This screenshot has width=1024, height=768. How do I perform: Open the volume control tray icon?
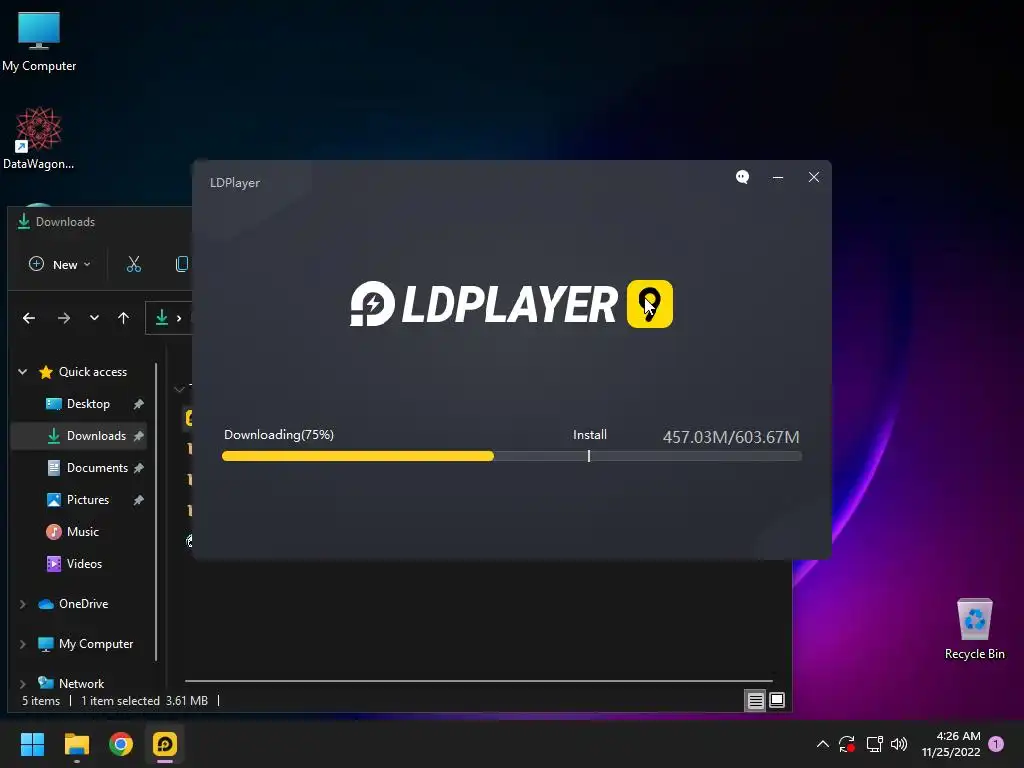tap(899, 744)
